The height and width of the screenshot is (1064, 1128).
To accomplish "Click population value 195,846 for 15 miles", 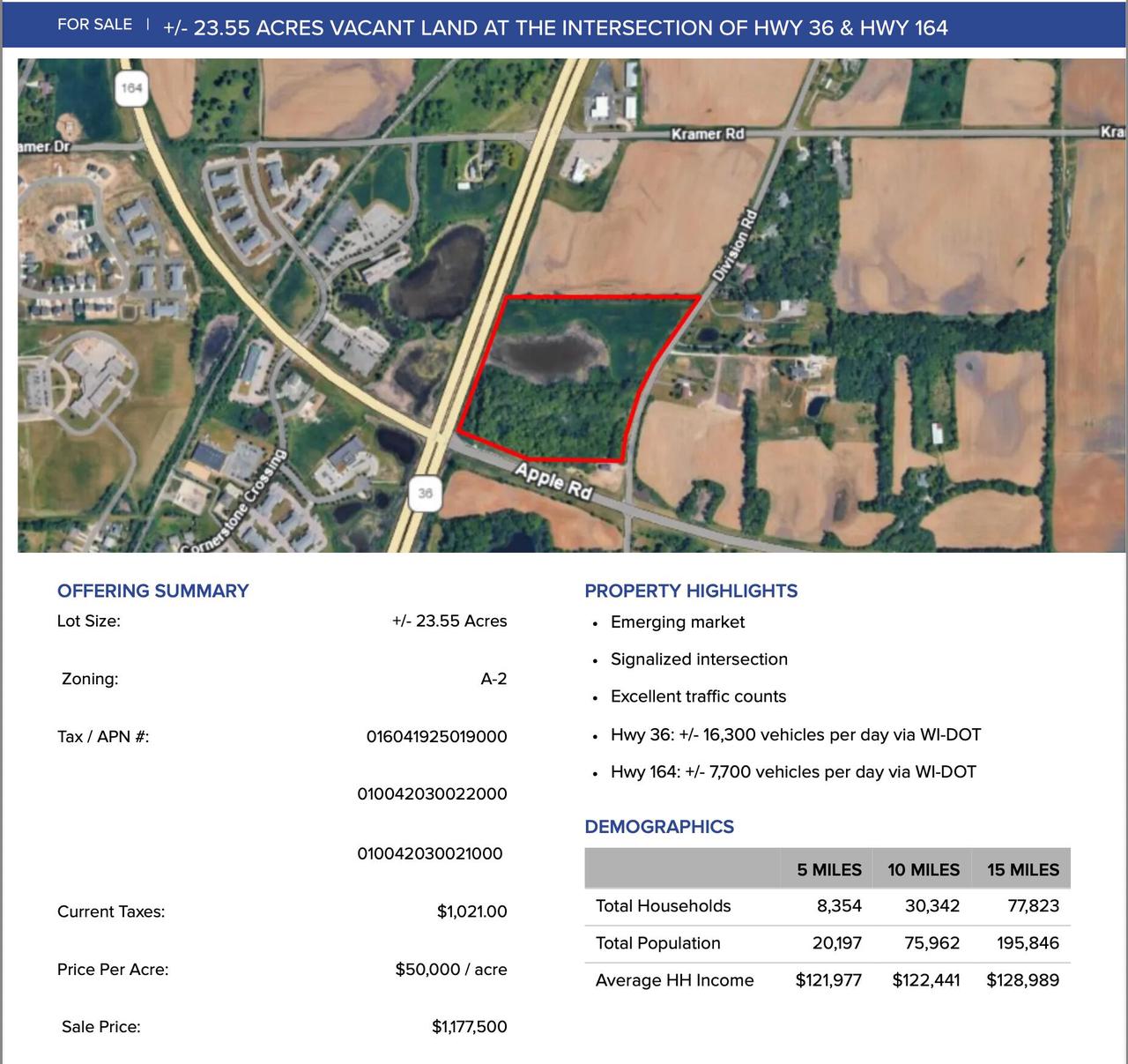I will 1028,943.
